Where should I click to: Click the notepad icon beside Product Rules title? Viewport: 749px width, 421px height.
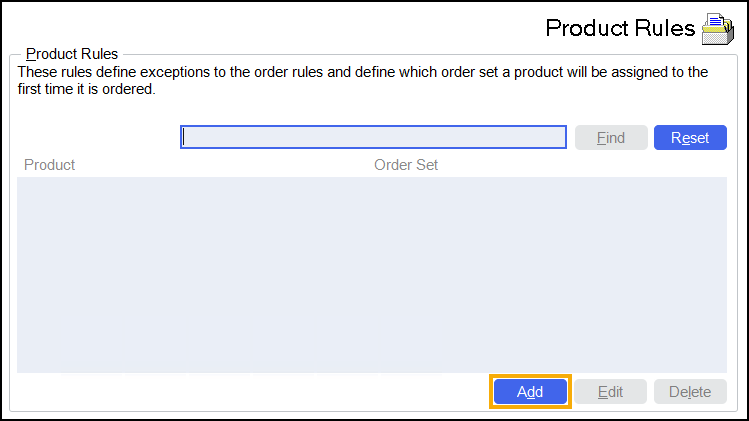pos(717,29)
